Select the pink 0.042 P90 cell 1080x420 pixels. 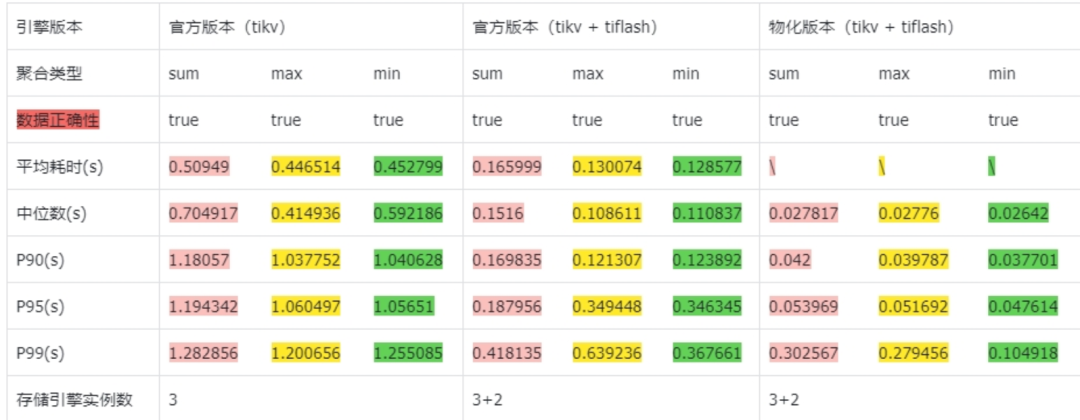pos(787,260)
